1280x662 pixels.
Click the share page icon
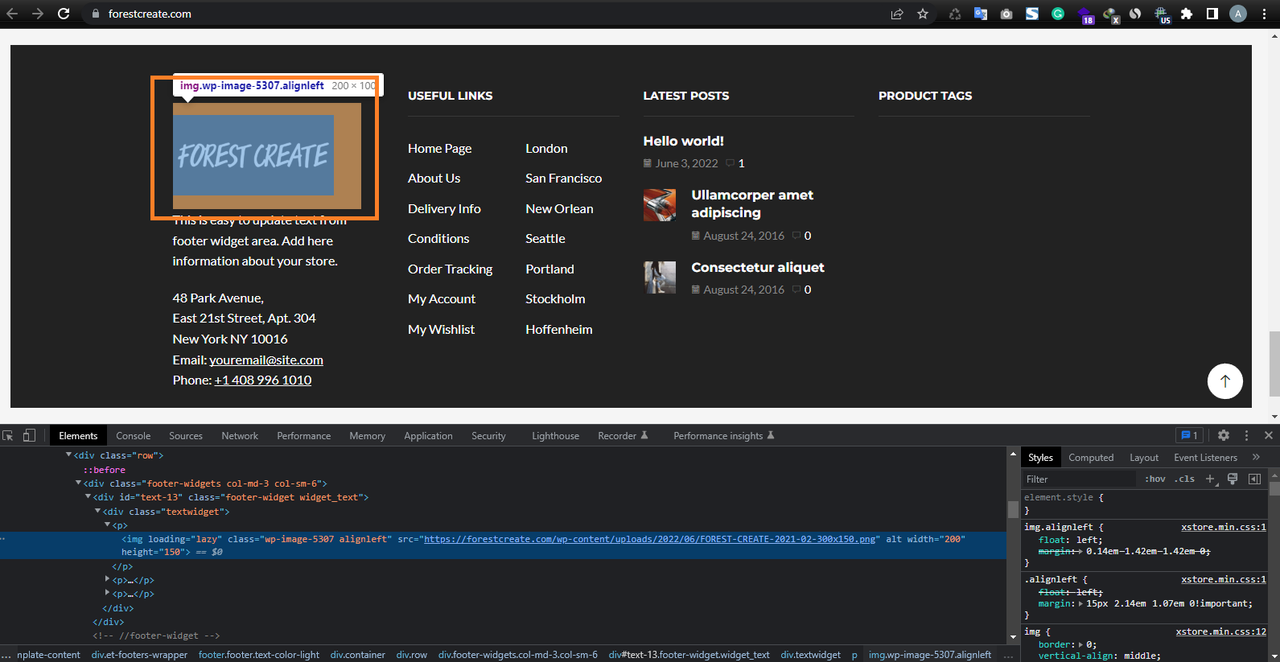coord(898,14)
